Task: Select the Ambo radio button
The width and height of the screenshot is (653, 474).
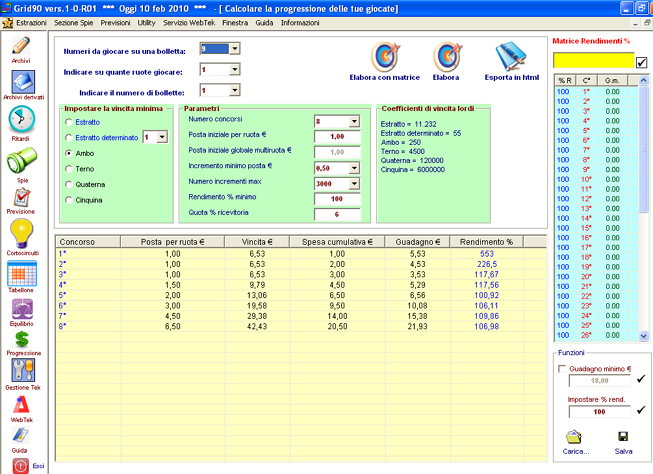Action: point(69,153)
